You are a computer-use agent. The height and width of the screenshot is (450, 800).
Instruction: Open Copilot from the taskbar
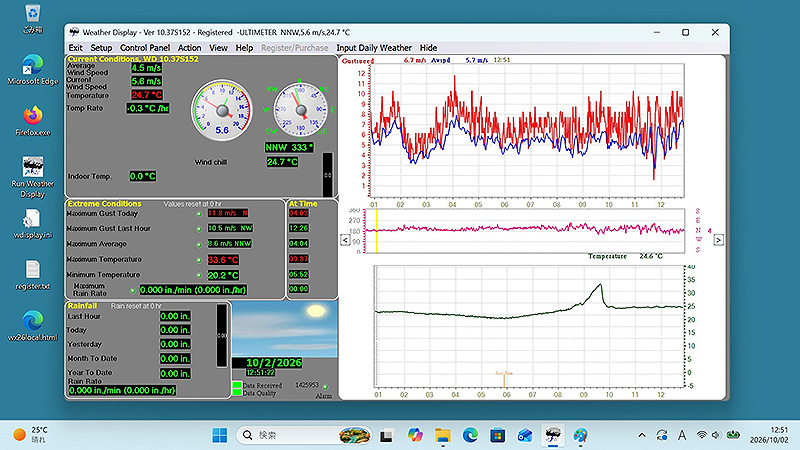415,435
